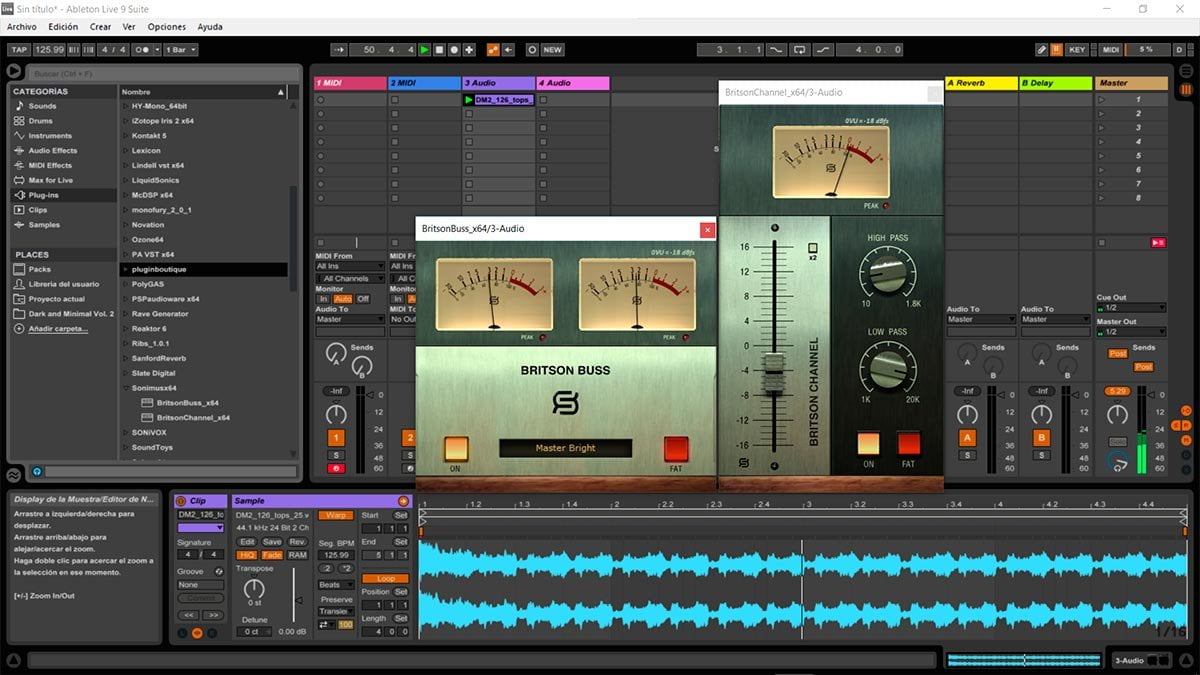1200x675 pixels.
Task: Toggle the HiQ button
Action: click(246, 555)
